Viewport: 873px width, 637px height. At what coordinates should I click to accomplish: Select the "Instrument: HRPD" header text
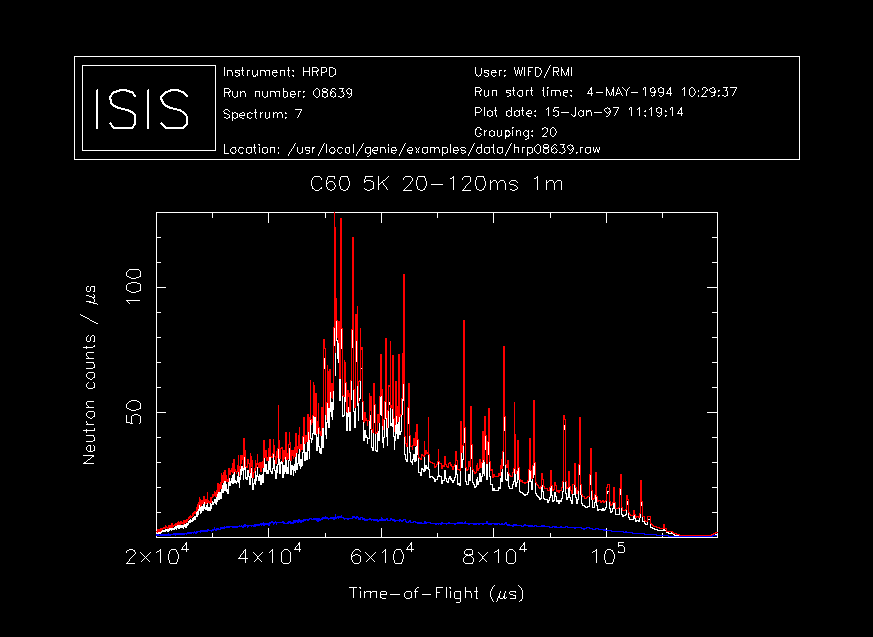click(279, 72)
